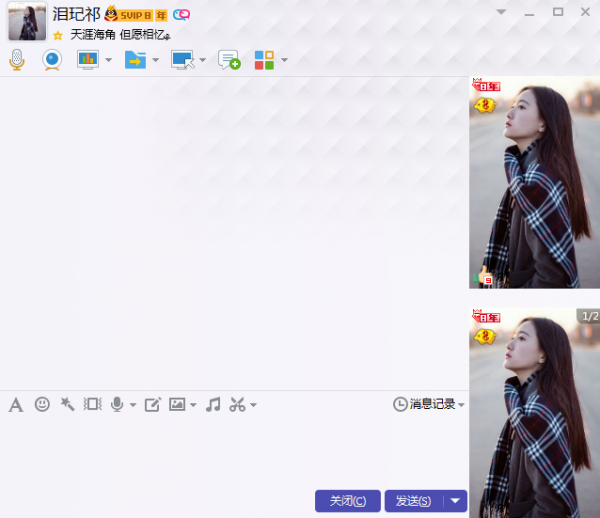The height and width of the screenshot is (518, 600).
Task: Create a discussion group chat icon
Action: point(229,60)
